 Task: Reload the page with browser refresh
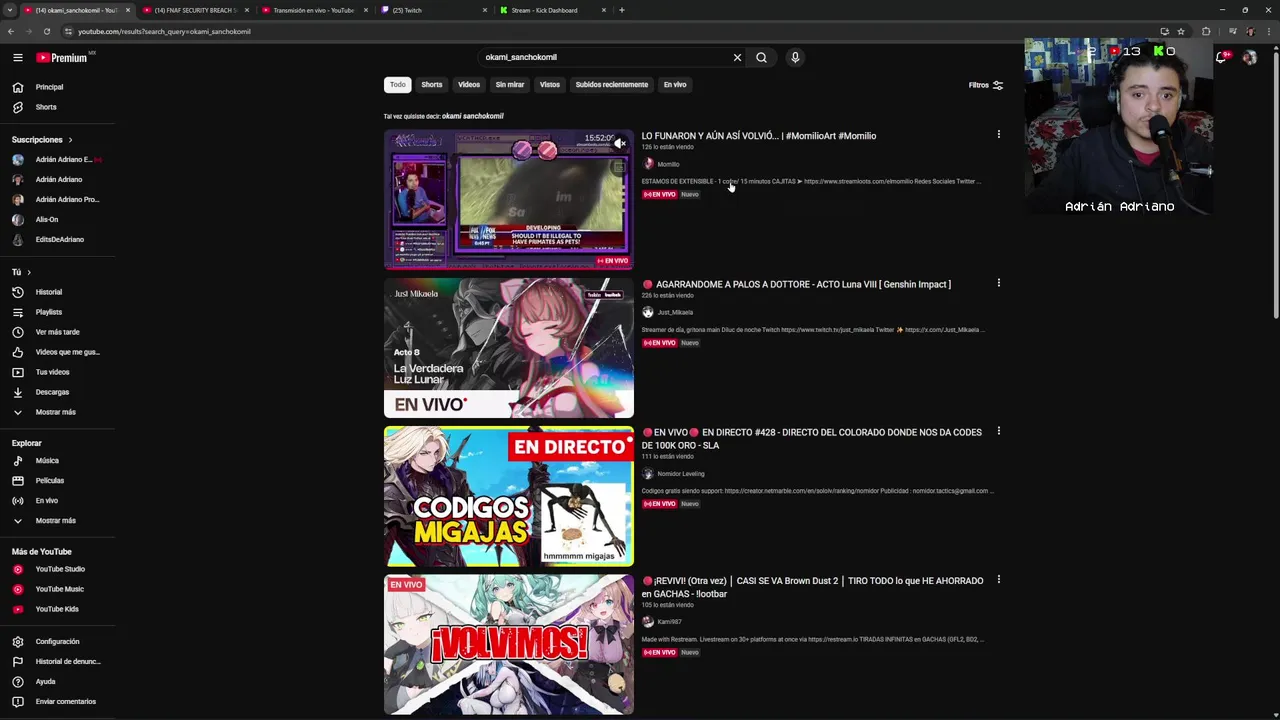[46, 31]
